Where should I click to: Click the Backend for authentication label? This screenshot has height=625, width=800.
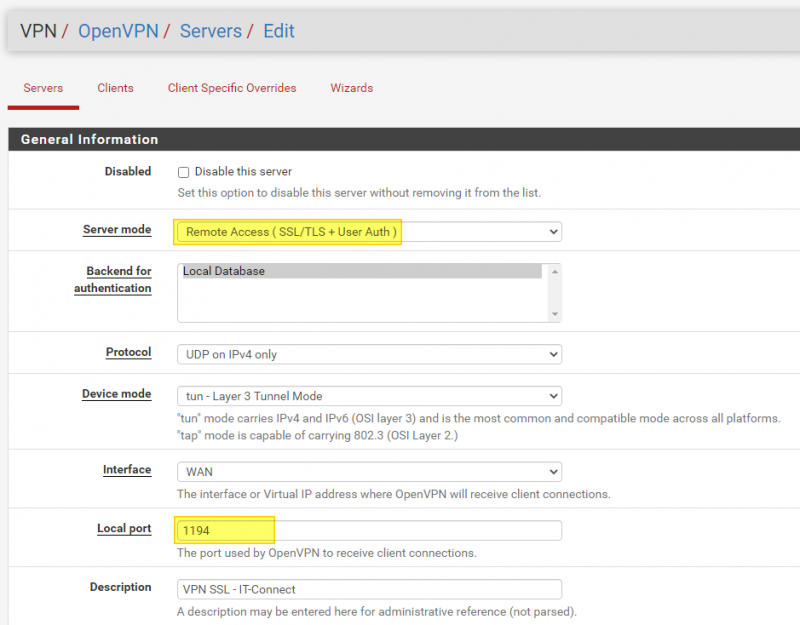click(113, 280)
